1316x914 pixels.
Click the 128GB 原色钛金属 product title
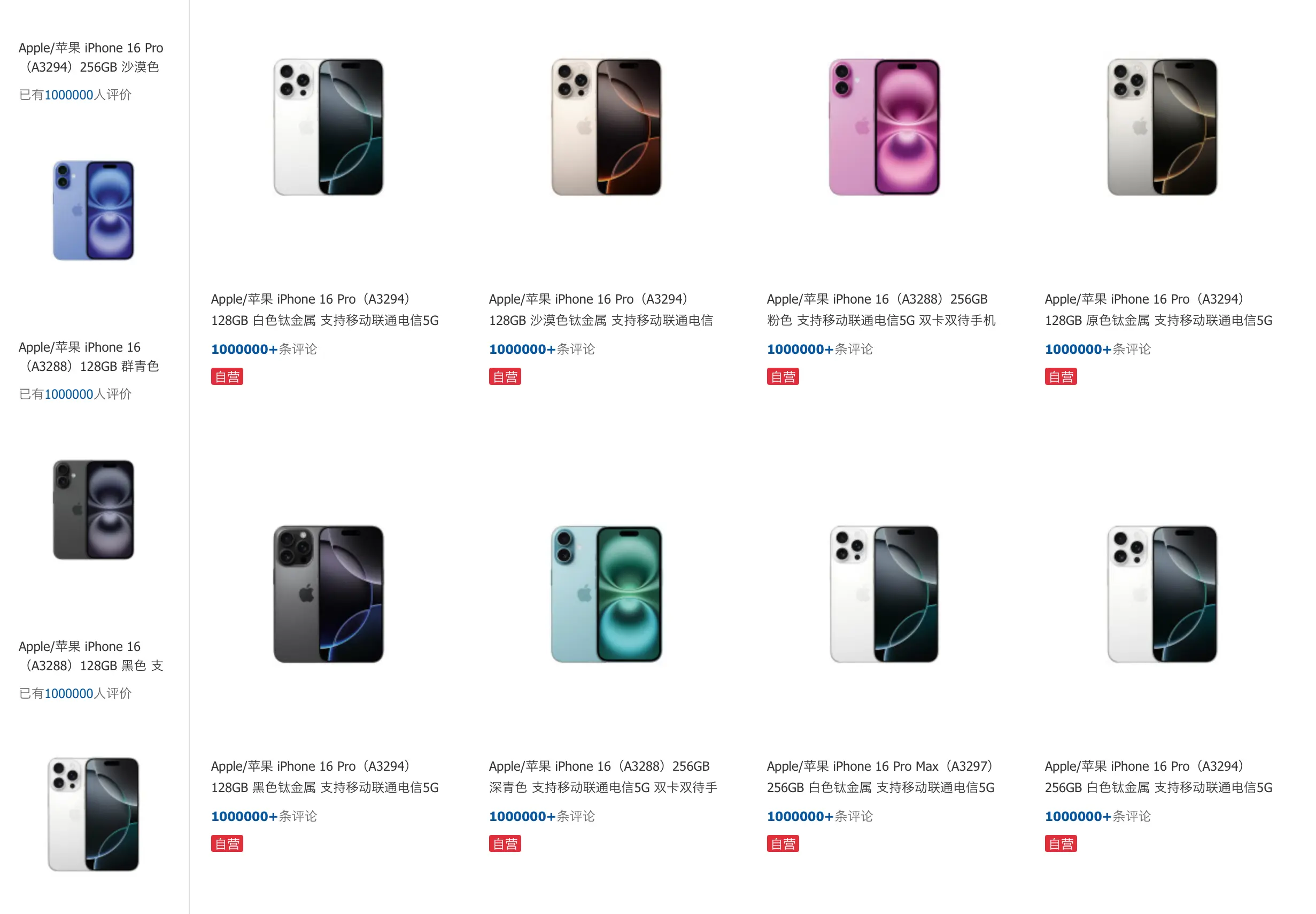(1158, 309)
